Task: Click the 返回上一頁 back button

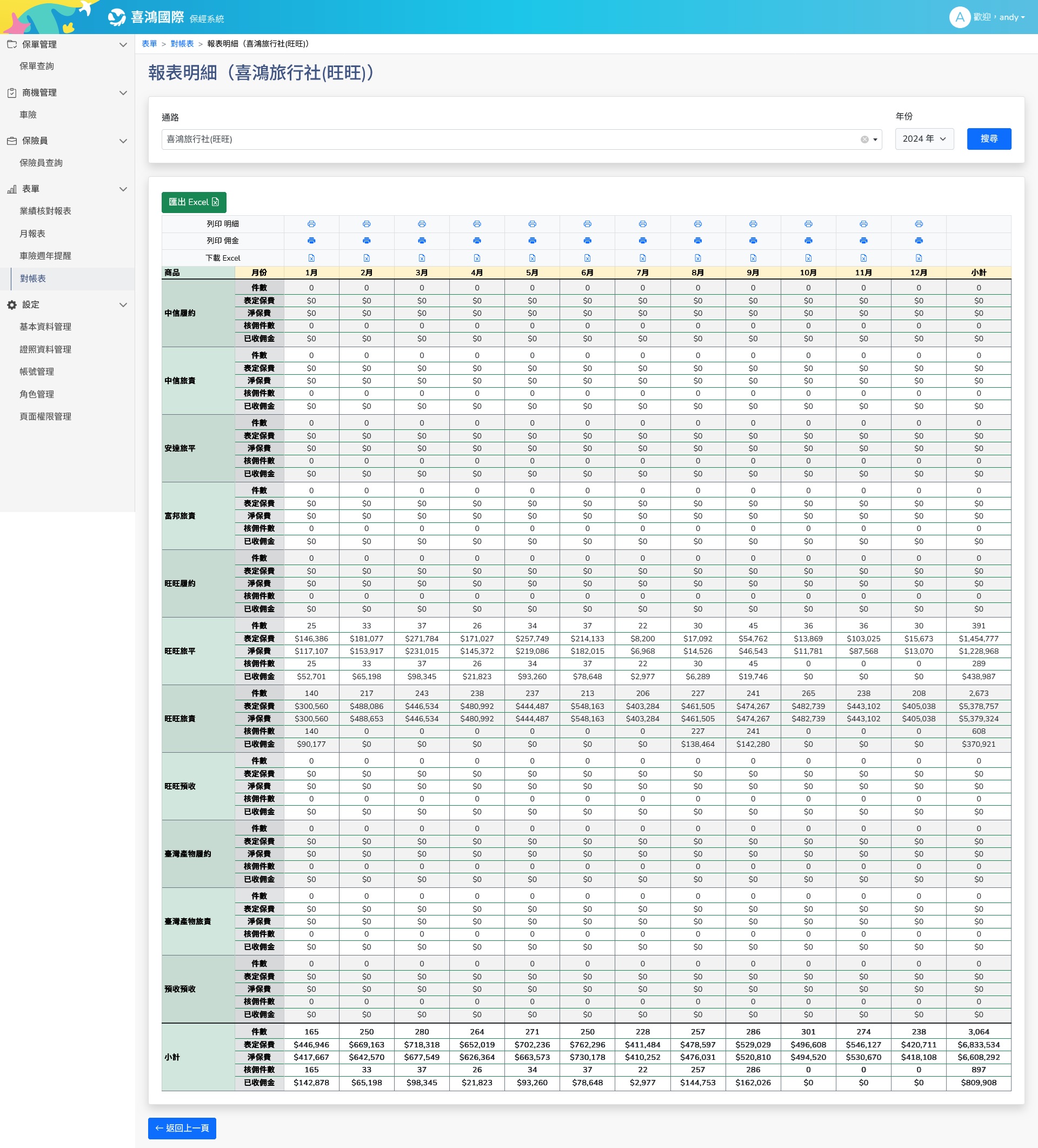Action: click(182, 1128)
